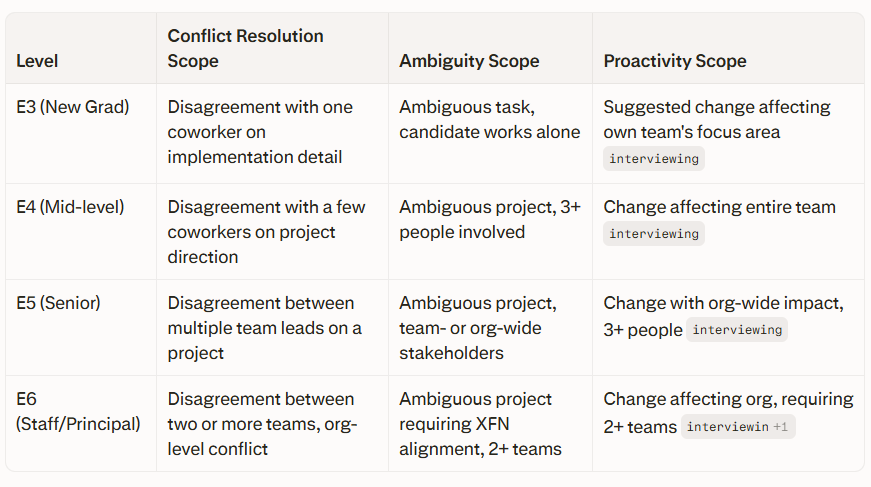The image size is (871, 487).
Task: Select the Level column header
Action: [37, 61]
